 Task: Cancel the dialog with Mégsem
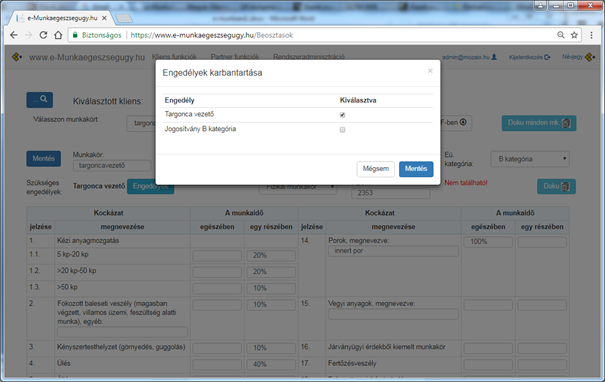coord(375,169)
